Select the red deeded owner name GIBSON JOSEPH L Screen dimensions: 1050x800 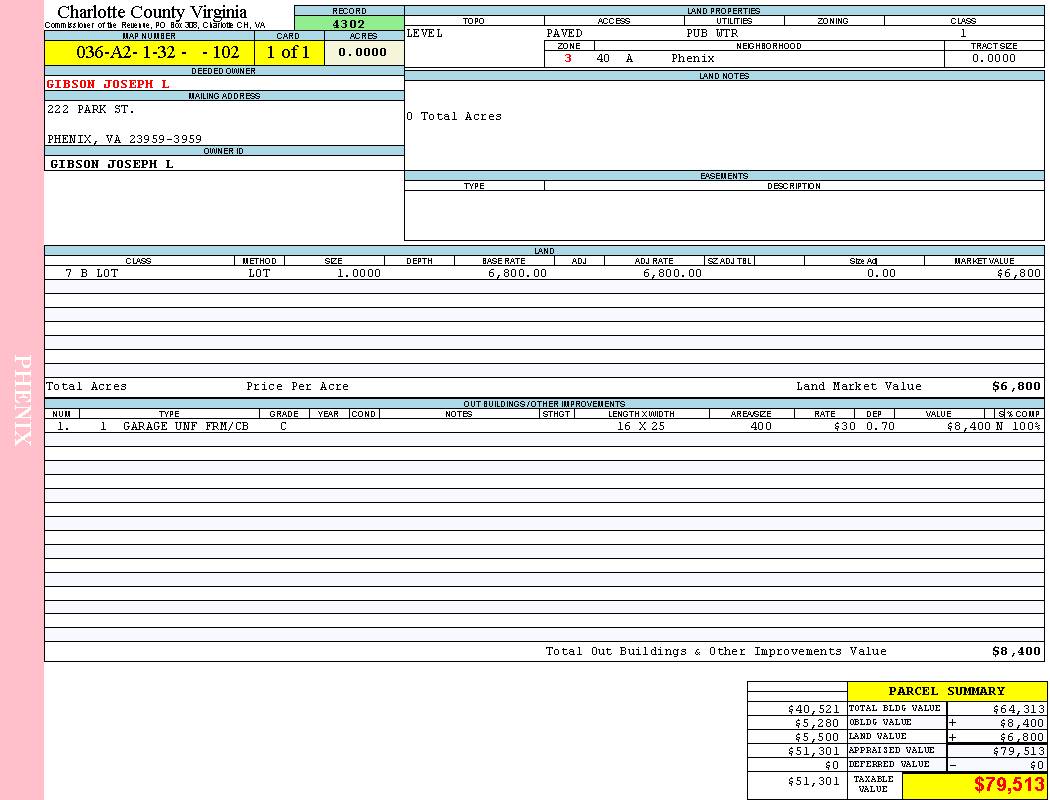(108, 84)
